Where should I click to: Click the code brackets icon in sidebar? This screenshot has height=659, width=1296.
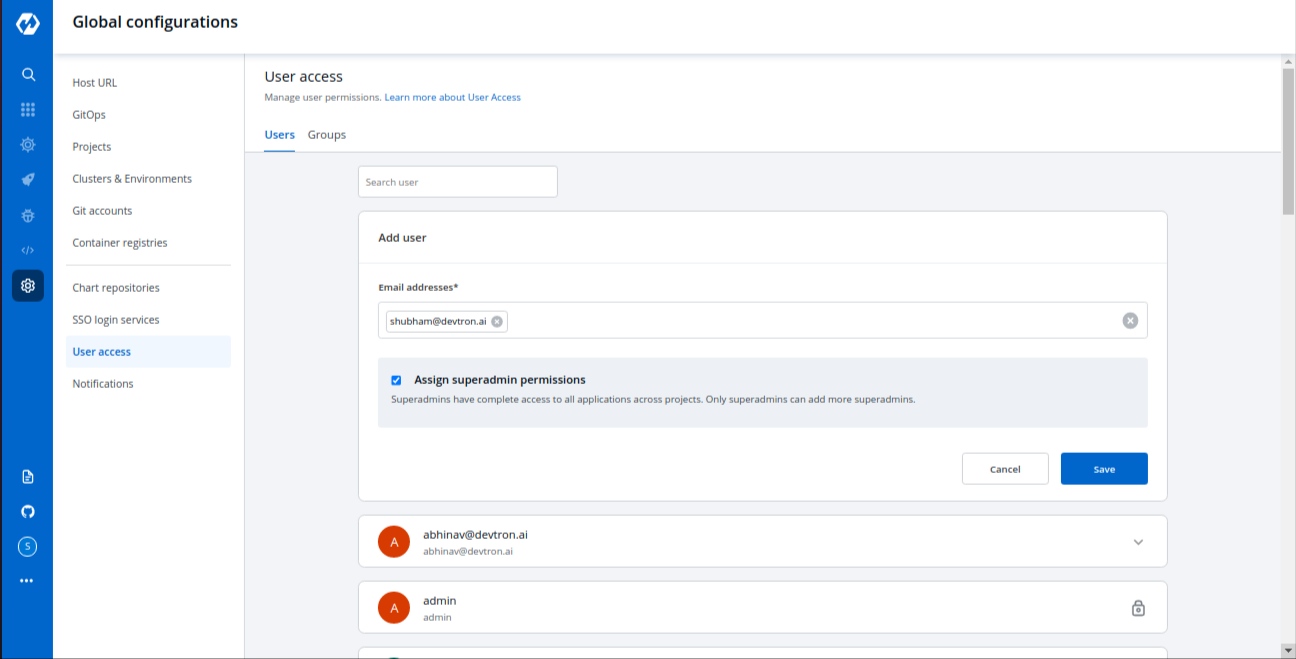click(28, 250)
